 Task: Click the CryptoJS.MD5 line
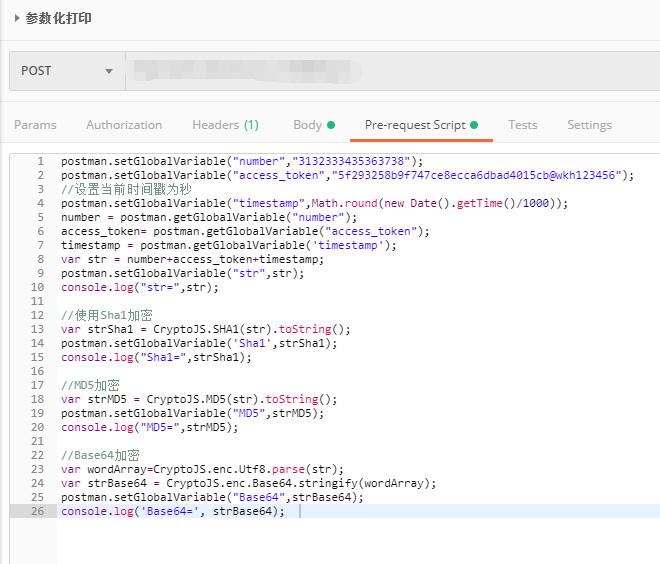pos(199,399)
